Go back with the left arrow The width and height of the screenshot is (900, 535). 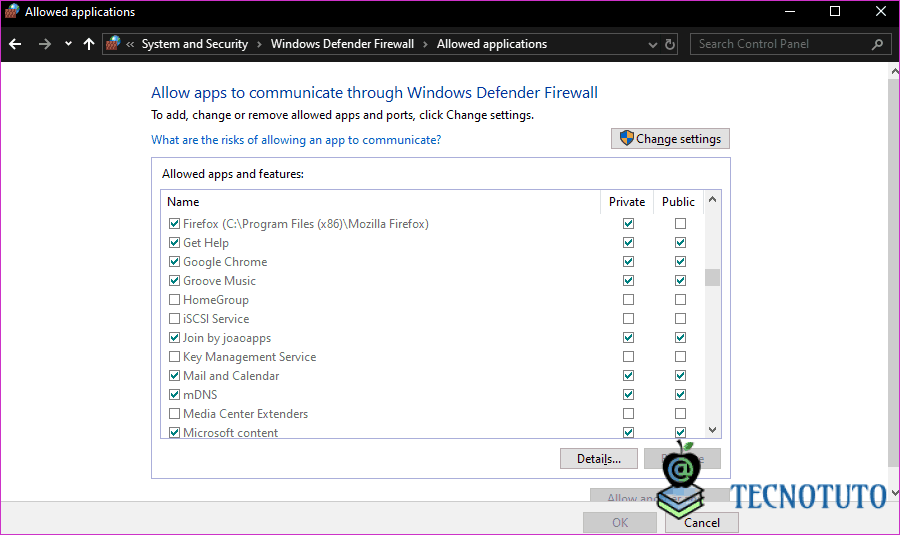[x=15, y=44]
